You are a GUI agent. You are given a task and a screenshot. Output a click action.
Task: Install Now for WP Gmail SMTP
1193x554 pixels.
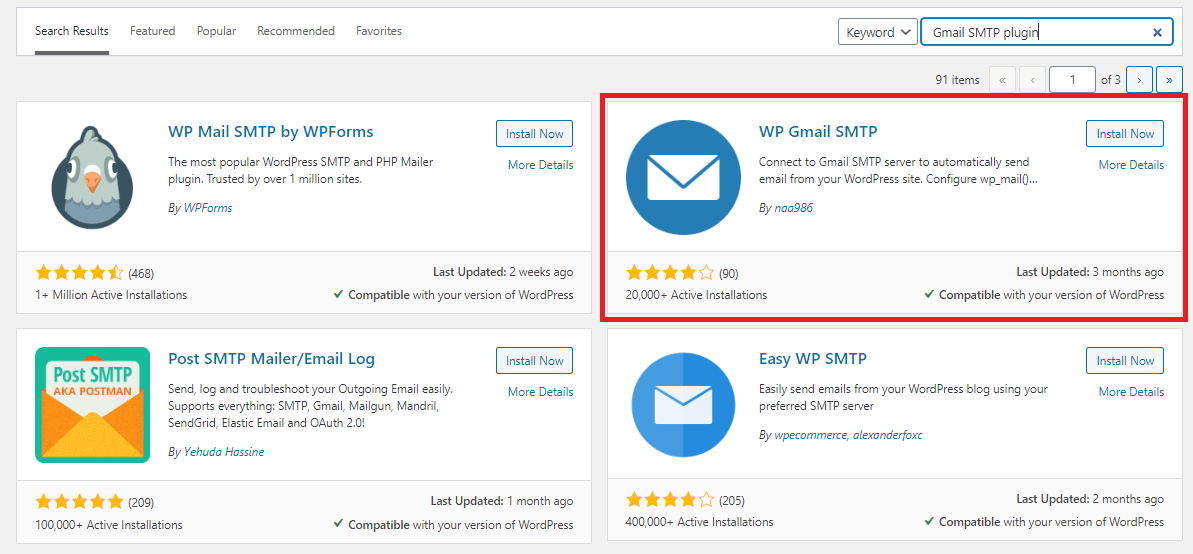[x=1125, y=133]
